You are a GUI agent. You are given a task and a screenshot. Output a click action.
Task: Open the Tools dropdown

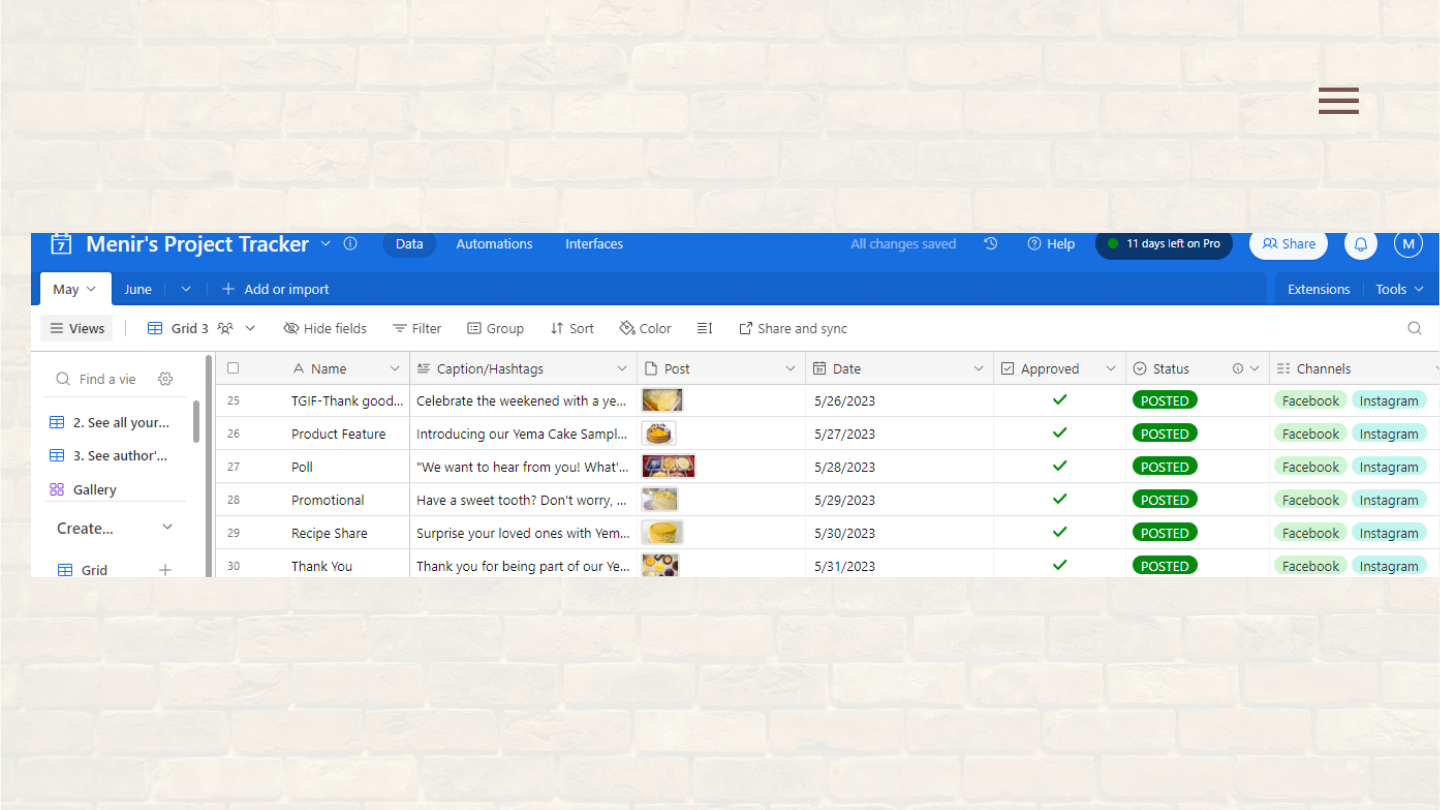1399,289
